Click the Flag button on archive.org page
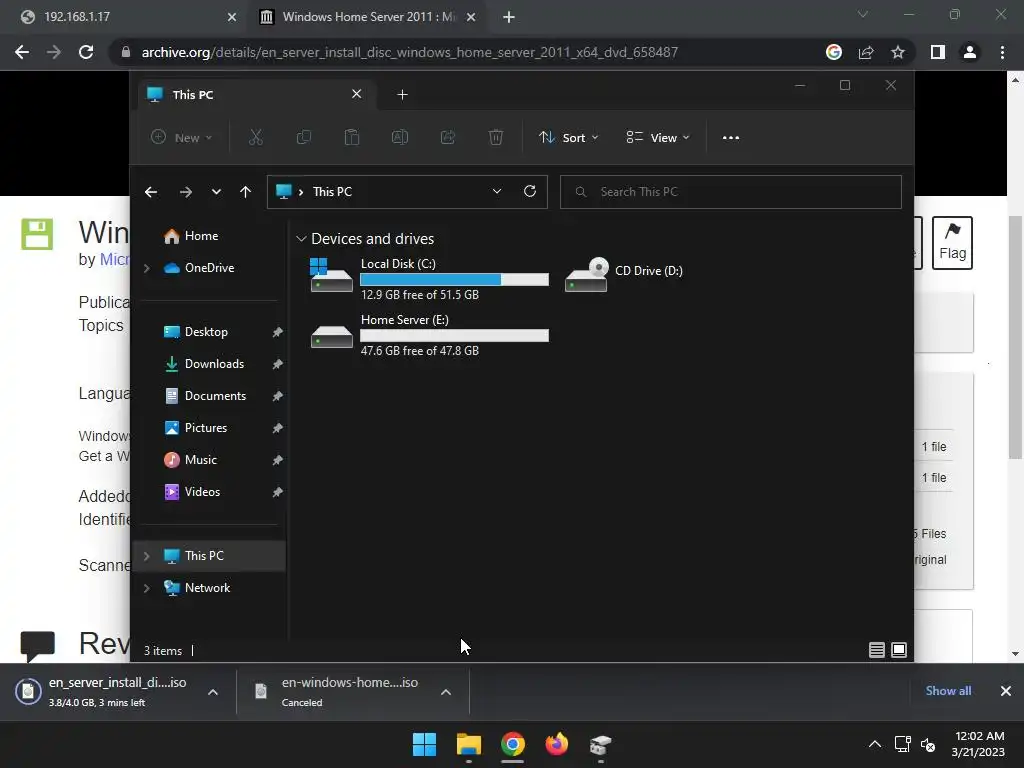The height and width of the screenshot is (768, 1024). [952, 243]
